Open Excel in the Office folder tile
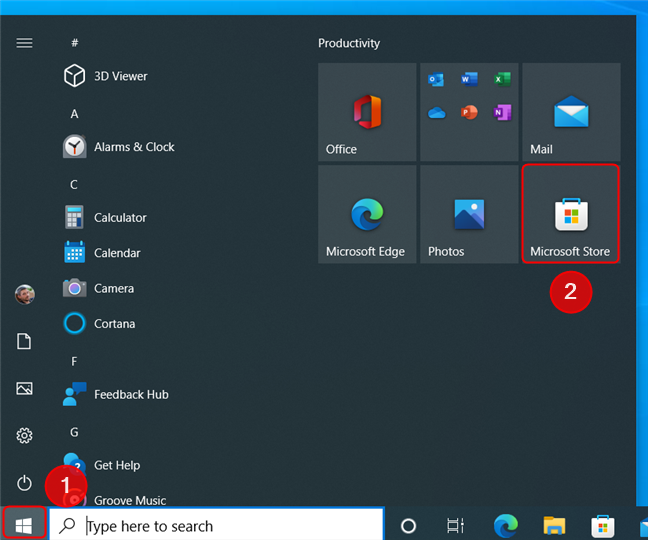 coord(502,79)
